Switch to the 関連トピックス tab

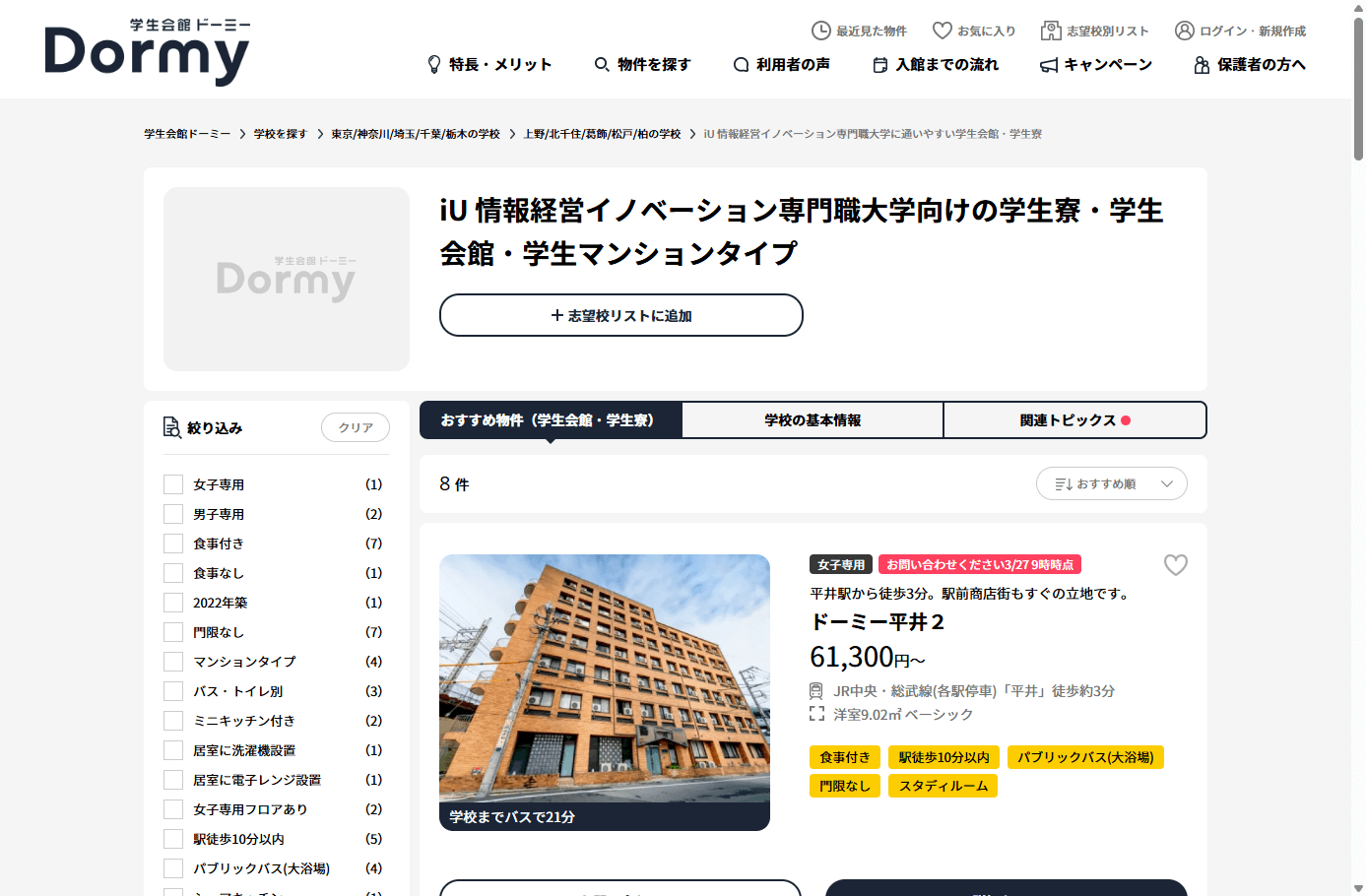(1074, 420)
